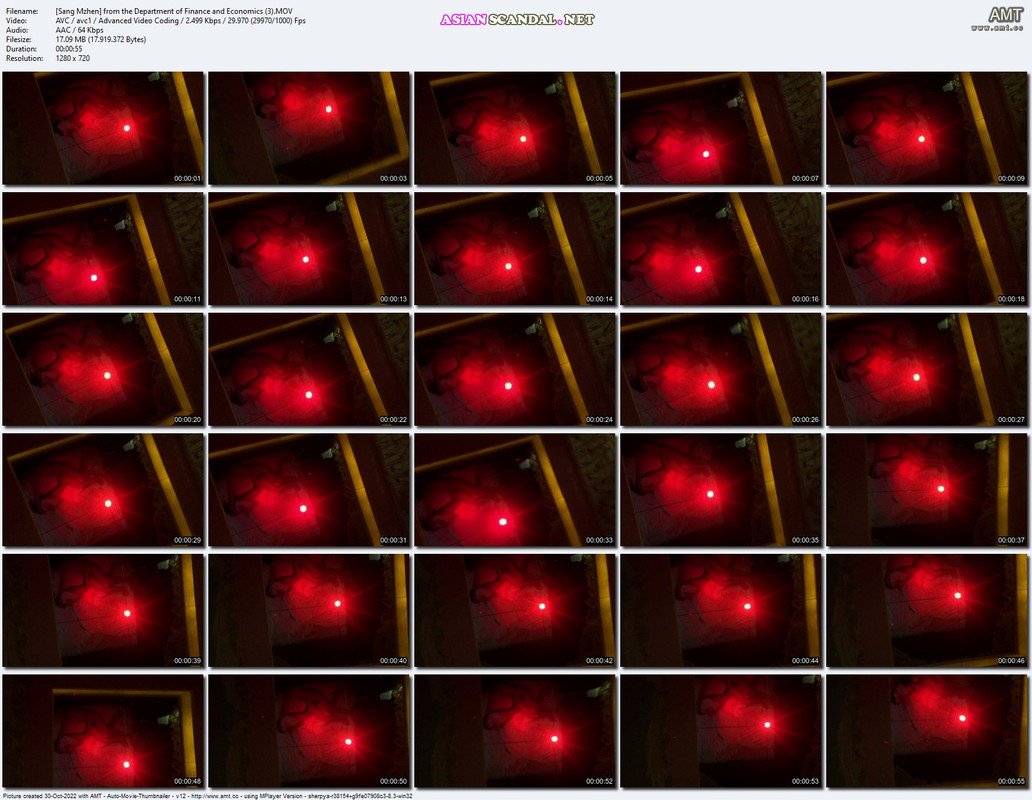
Task: Open the thumbnail at 00:00:07
Action: point(721,128)
